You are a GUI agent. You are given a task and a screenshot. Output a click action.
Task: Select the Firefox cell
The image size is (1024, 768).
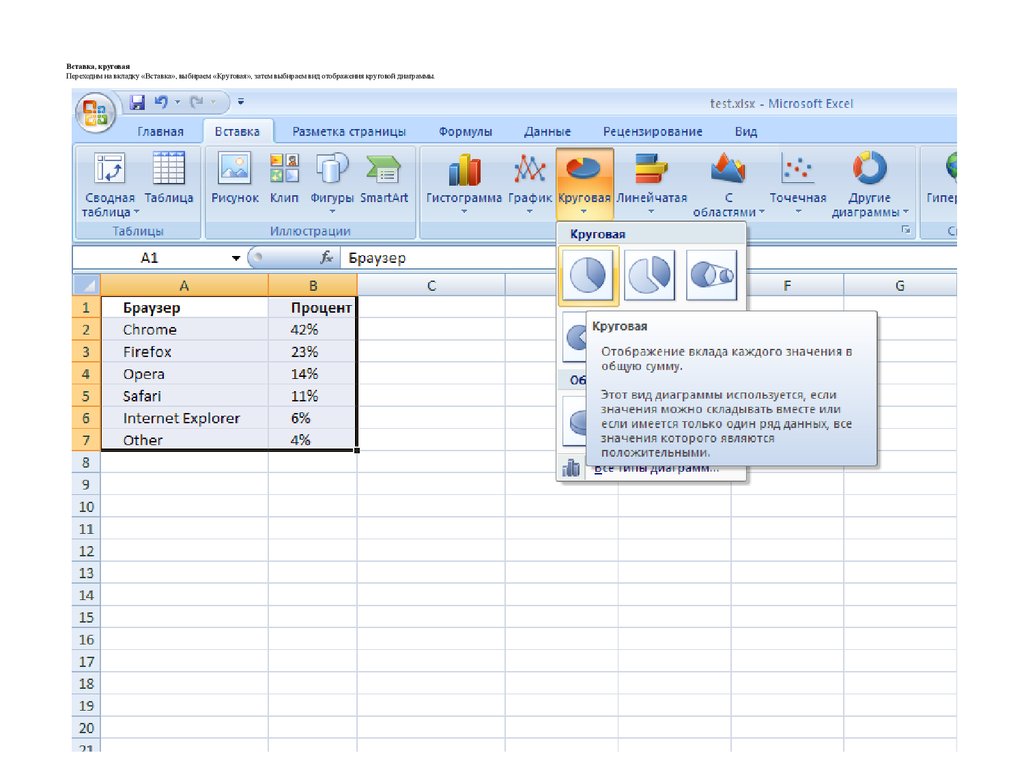coord(184,352)
